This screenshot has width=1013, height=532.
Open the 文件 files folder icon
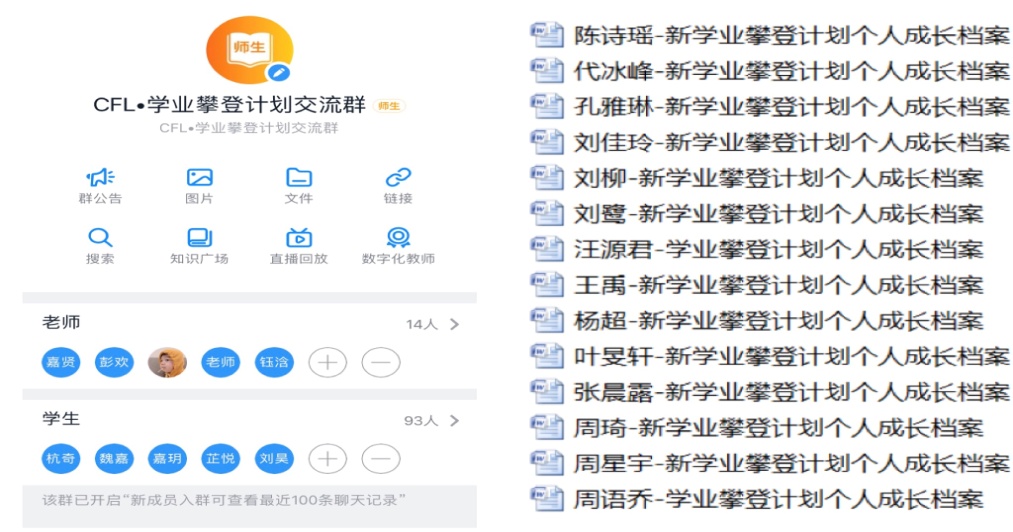[298, 178]
